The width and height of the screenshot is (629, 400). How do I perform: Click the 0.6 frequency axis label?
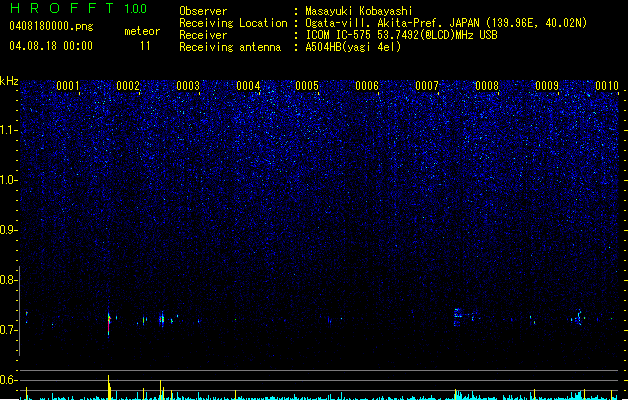click(x=9, y=380)
